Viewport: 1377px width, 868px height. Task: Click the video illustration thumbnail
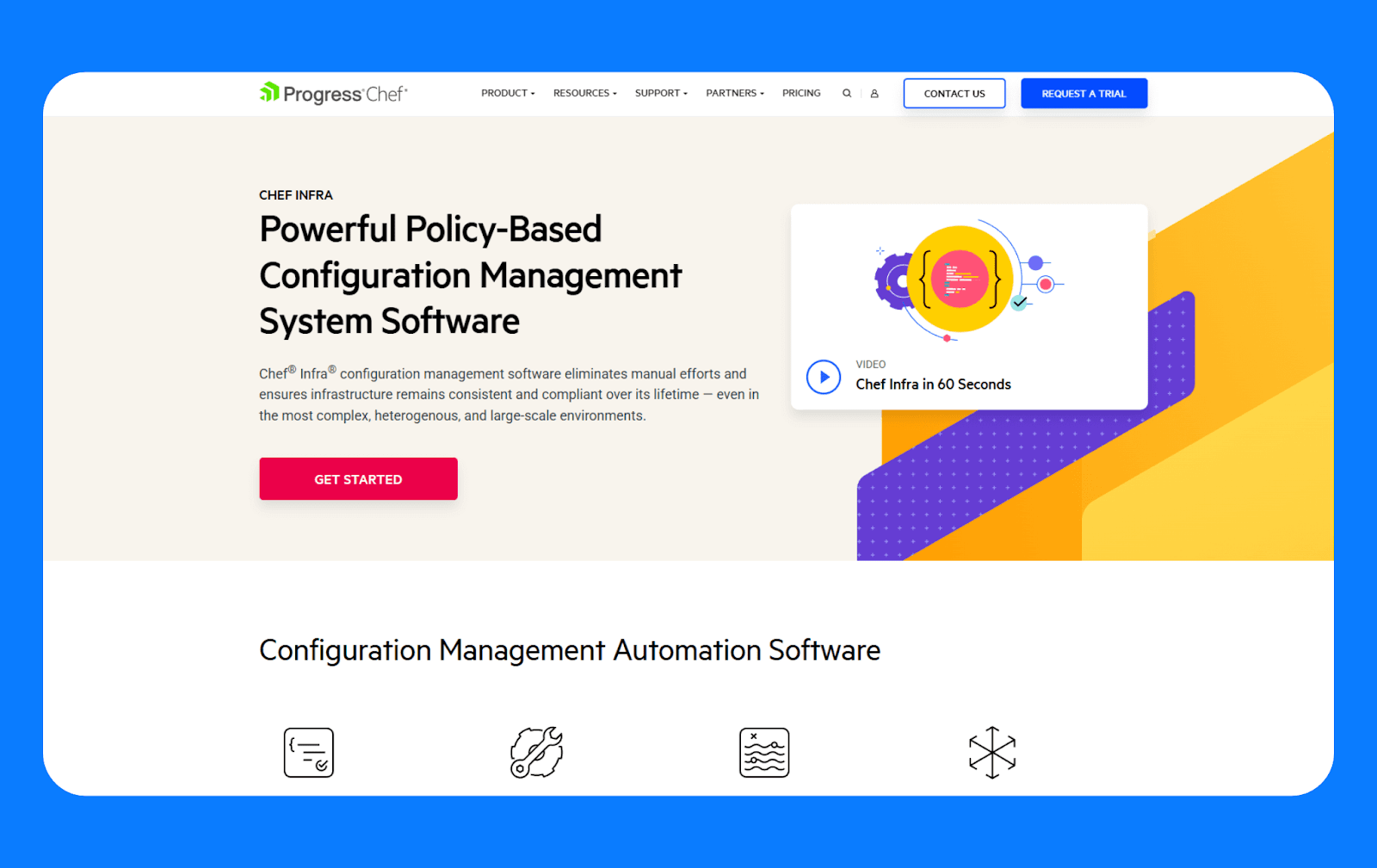click(969, 280)
